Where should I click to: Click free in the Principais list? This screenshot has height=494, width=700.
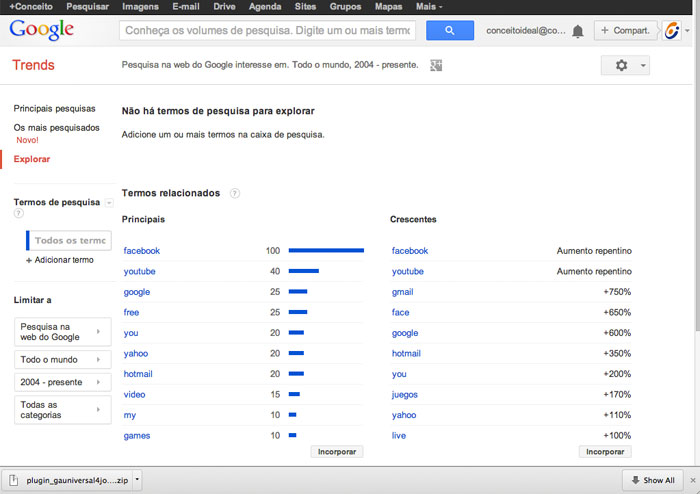131,312
